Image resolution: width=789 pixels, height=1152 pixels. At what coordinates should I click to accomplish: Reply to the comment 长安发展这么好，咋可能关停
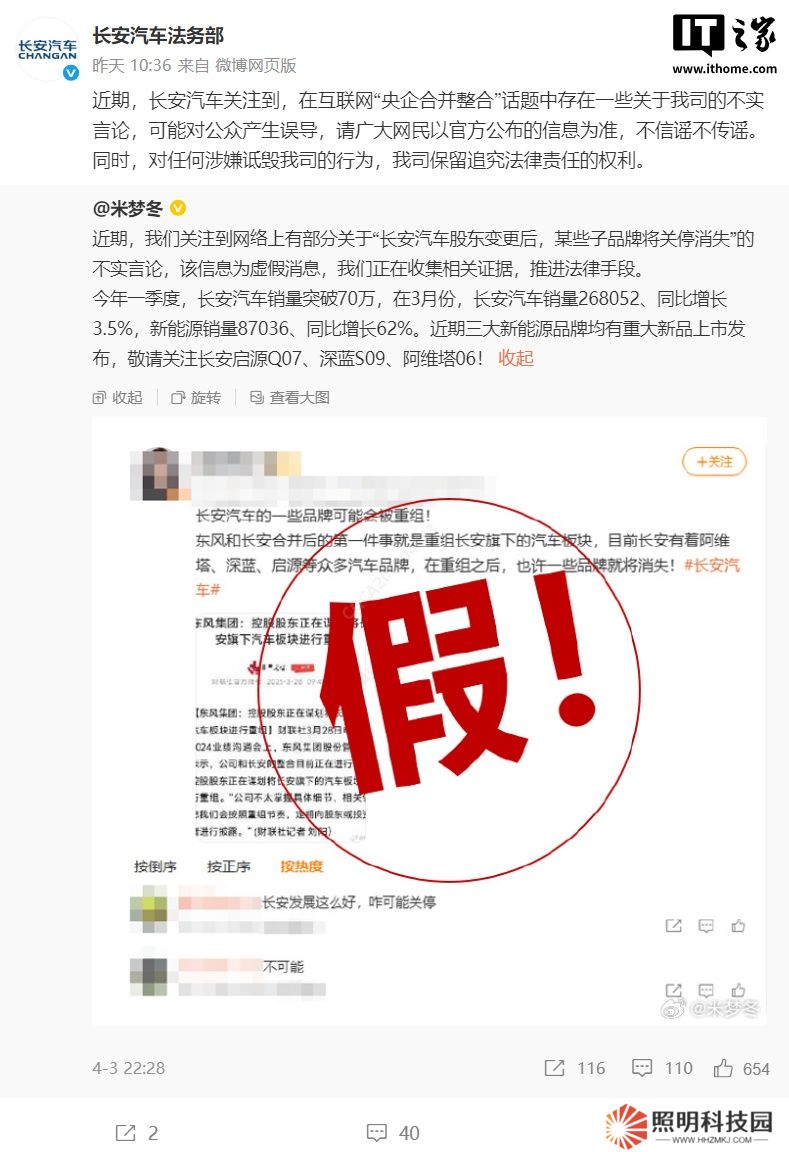click(x=706, y=926)
